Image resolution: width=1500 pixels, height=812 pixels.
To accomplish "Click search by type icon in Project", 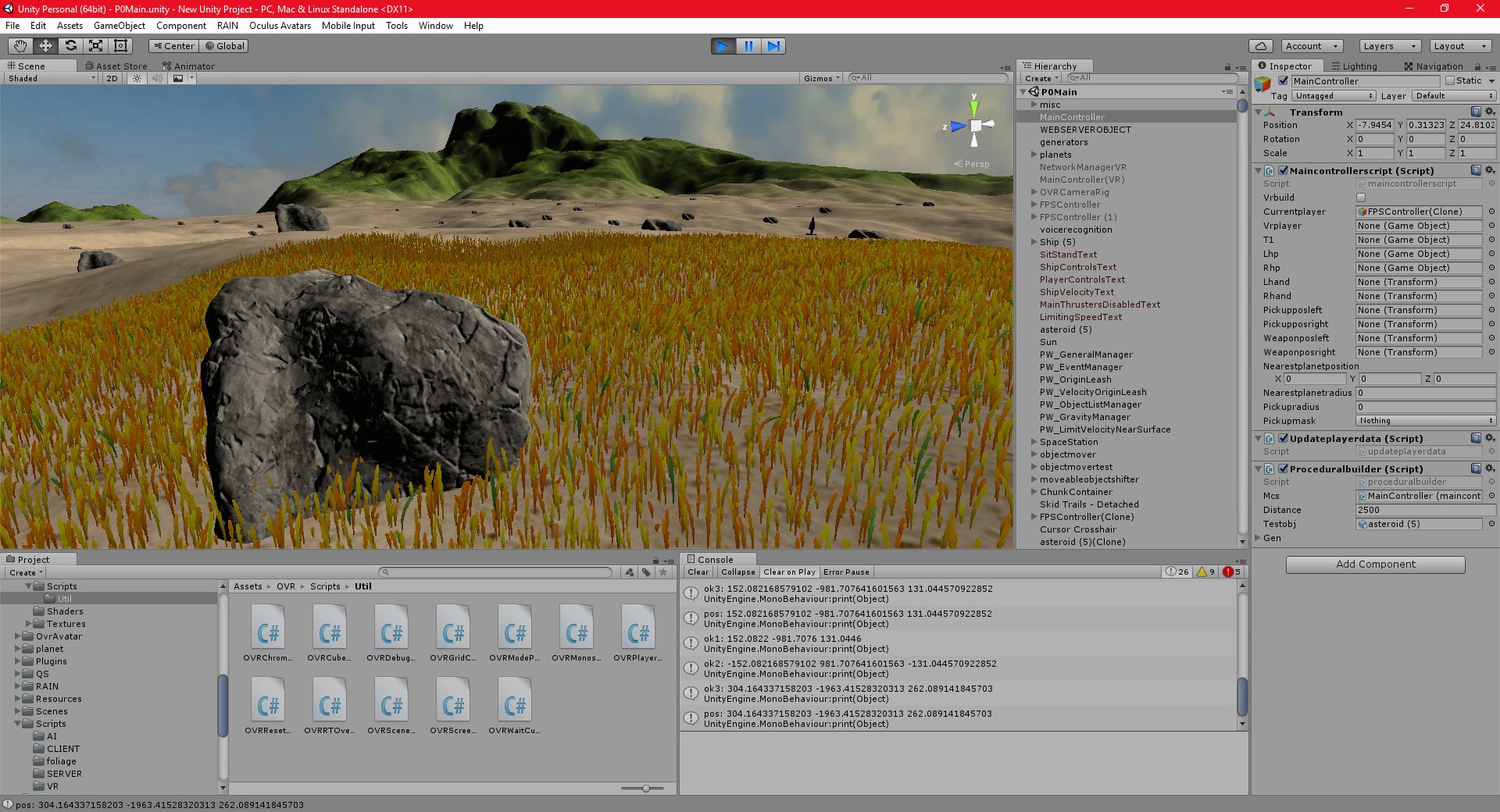I will pos(630,572).
